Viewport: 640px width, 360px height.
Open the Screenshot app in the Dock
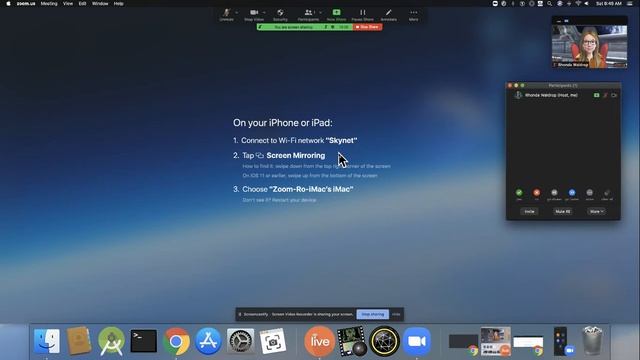tap(273, 341)
